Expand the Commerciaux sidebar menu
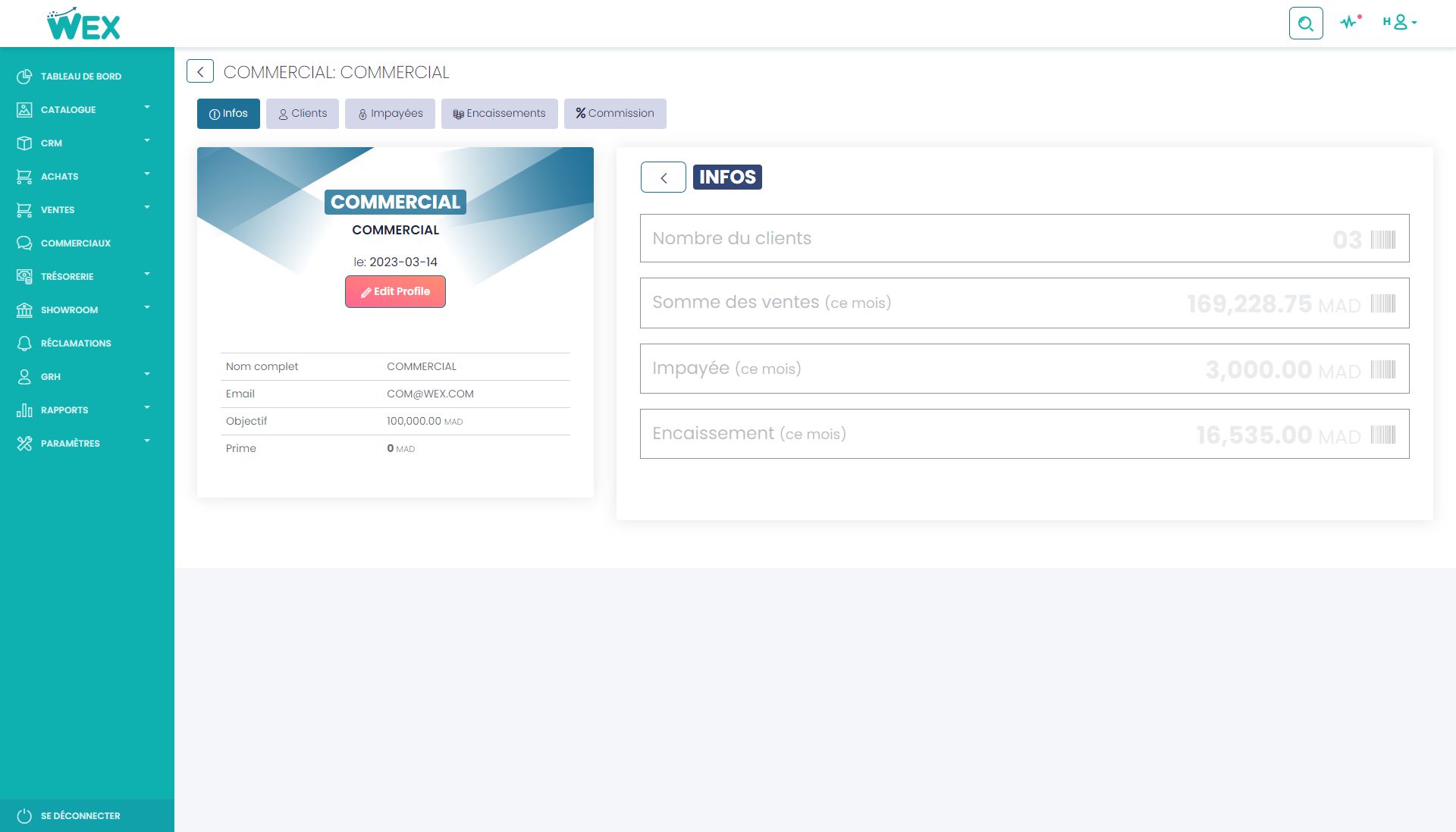Screen dimensions: 1456x832 tap(86, 243)
